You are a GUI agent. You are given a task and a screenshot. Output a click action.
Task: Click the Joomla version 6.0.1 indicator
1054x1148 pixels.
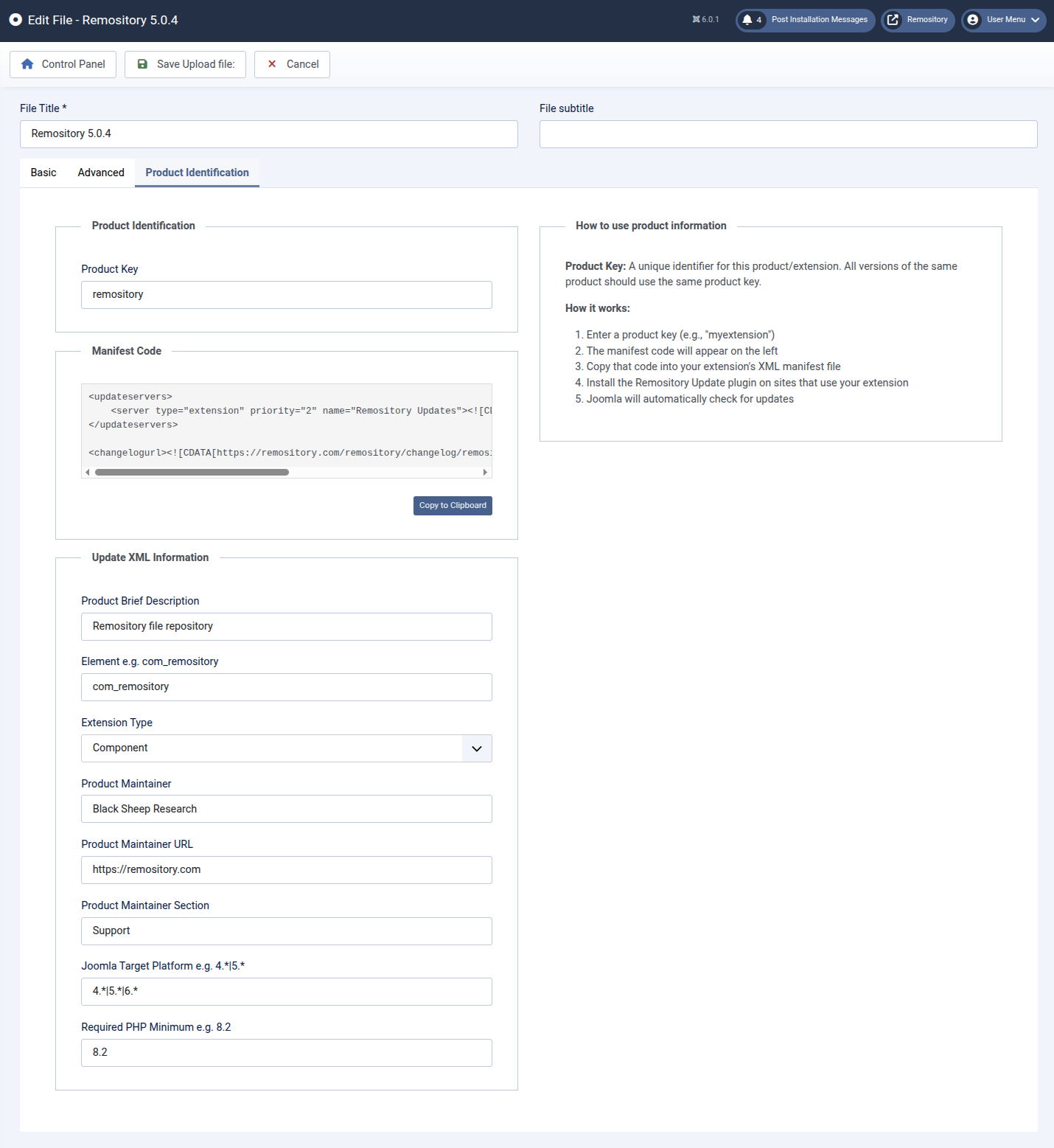[705, 20]
